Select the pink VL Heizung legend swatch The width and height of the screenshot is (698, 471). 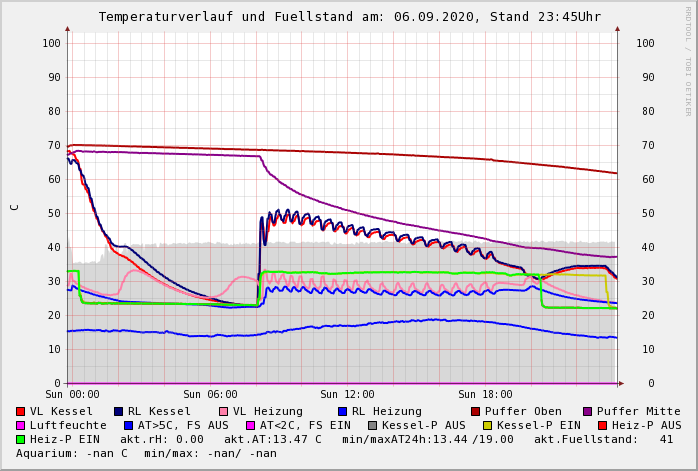click(223, 411)
